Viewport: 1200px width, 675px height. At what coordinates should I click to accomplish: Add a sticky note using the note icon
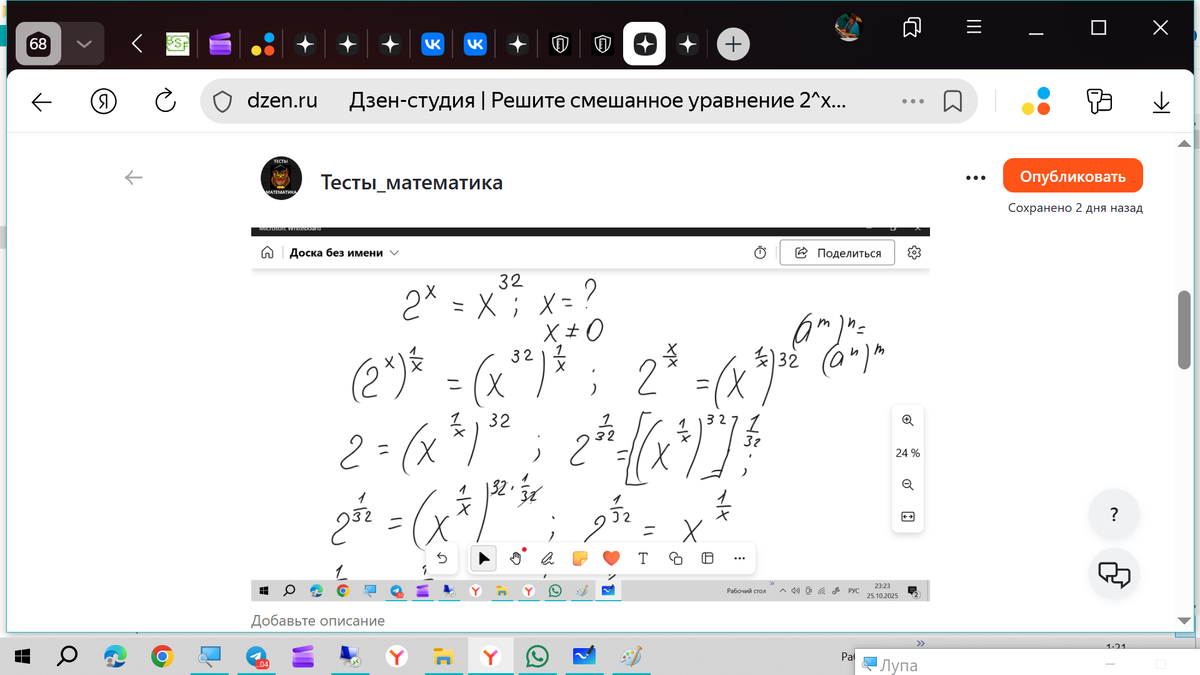click(580, 558)
